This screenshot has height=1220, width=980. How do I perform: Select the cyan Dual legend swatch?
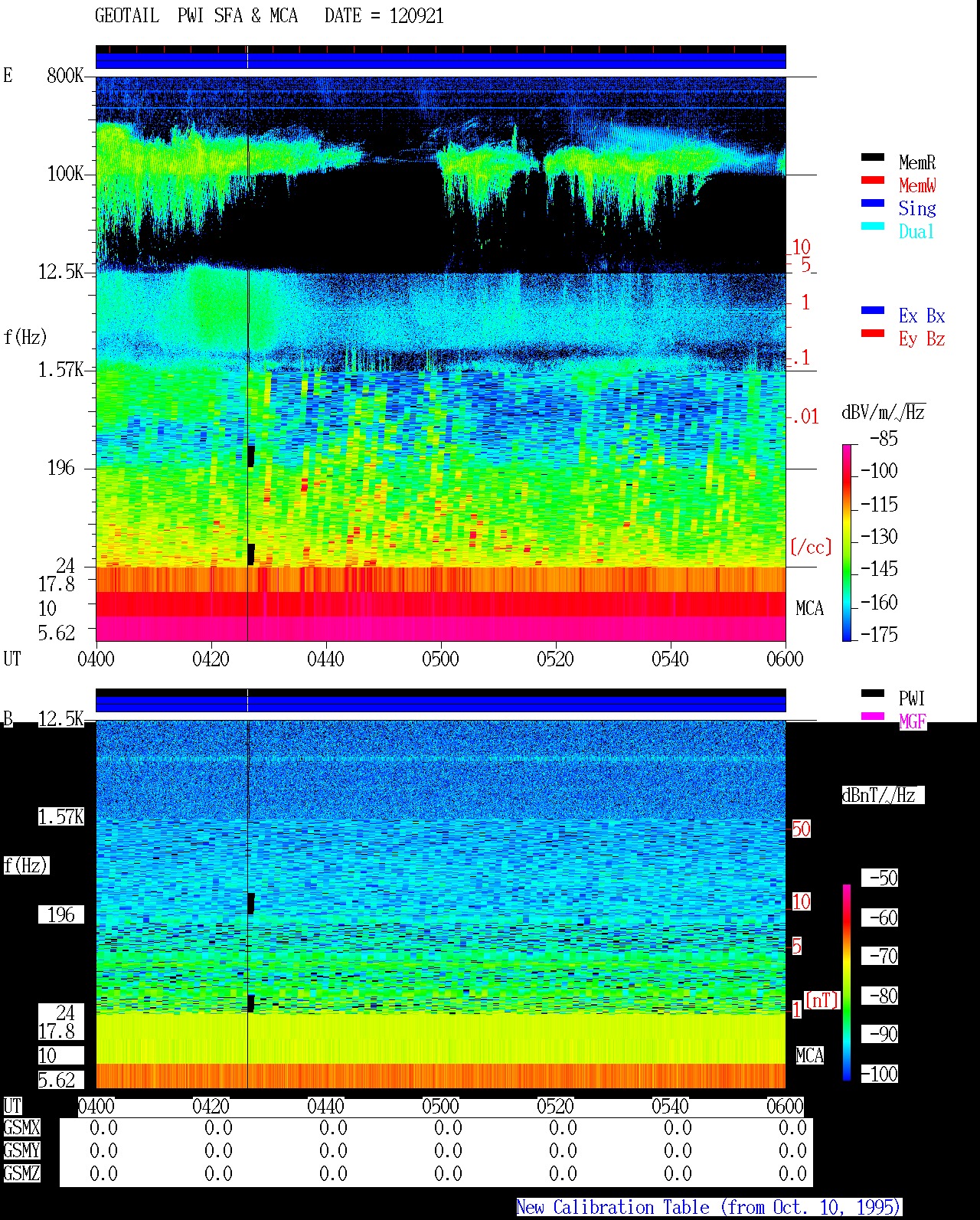point(873,226)
